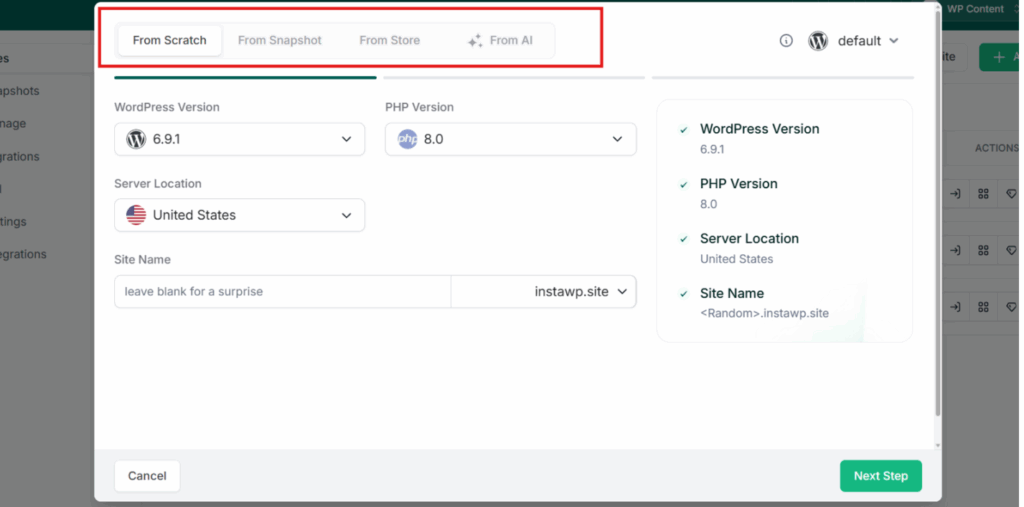
Task: Switch to the From Snapshot tab
Action: [280, 41]
